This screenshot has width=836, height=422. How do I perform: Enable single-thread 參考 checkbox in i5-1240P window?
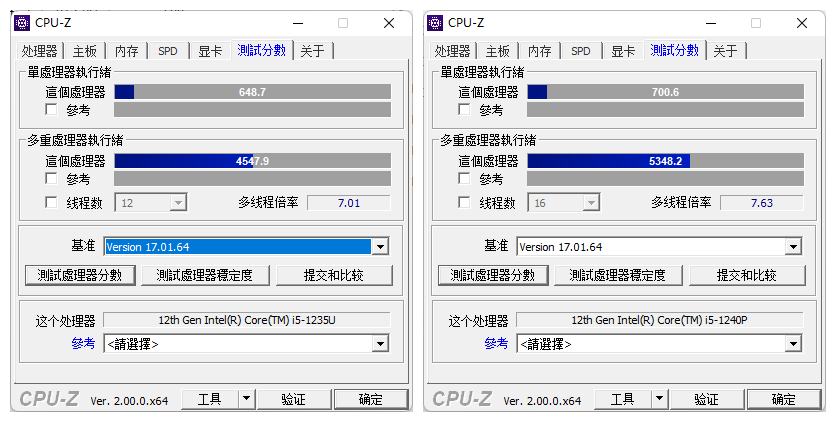464,110
